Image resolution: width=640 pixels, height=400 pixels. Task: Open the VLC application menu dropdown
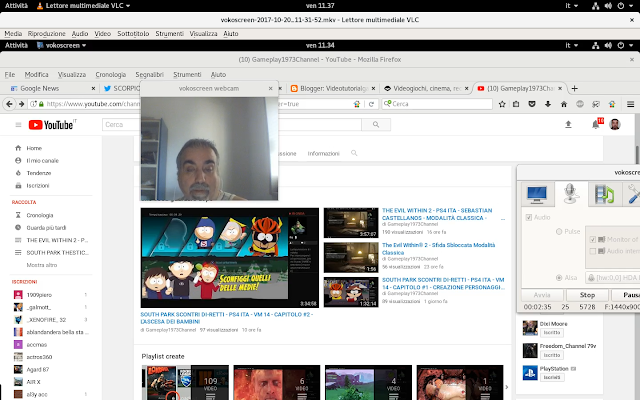(83, 6)
